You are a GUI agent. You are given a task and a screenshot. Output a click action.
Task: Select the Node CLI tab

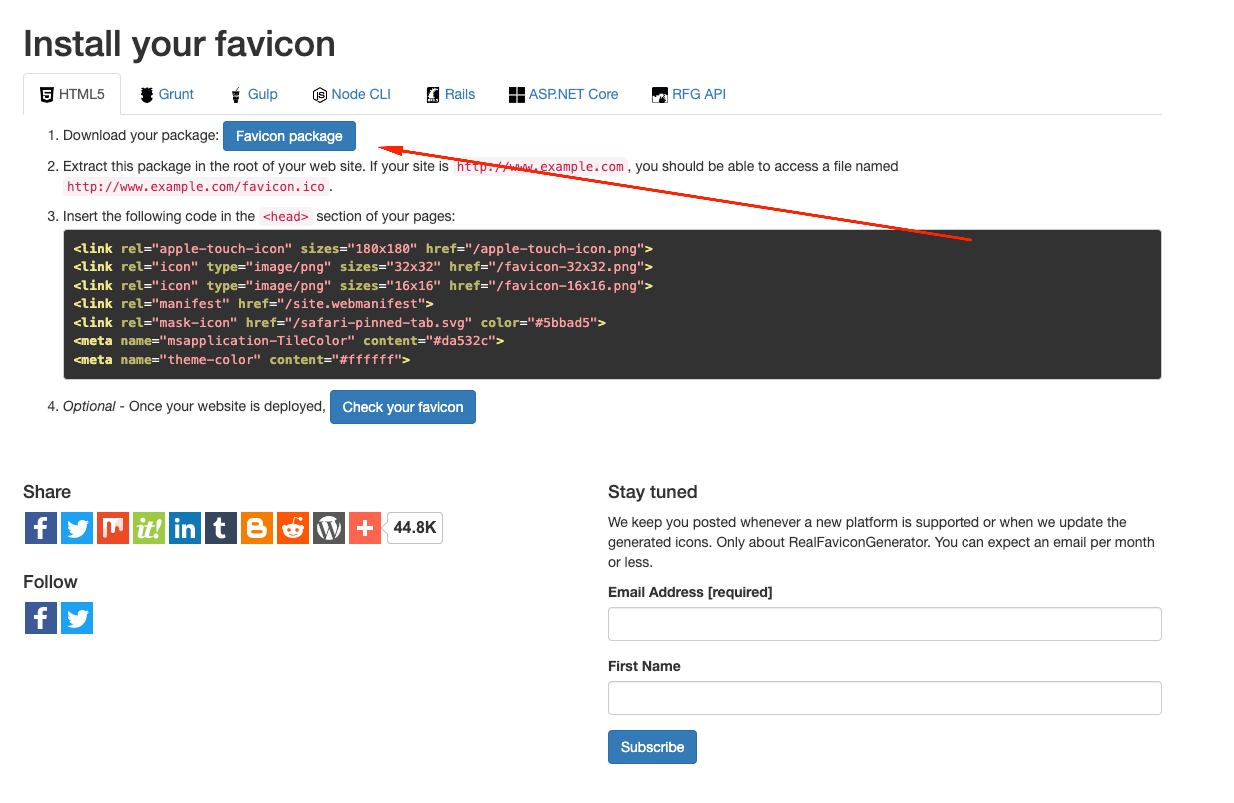tap(351, 94)
